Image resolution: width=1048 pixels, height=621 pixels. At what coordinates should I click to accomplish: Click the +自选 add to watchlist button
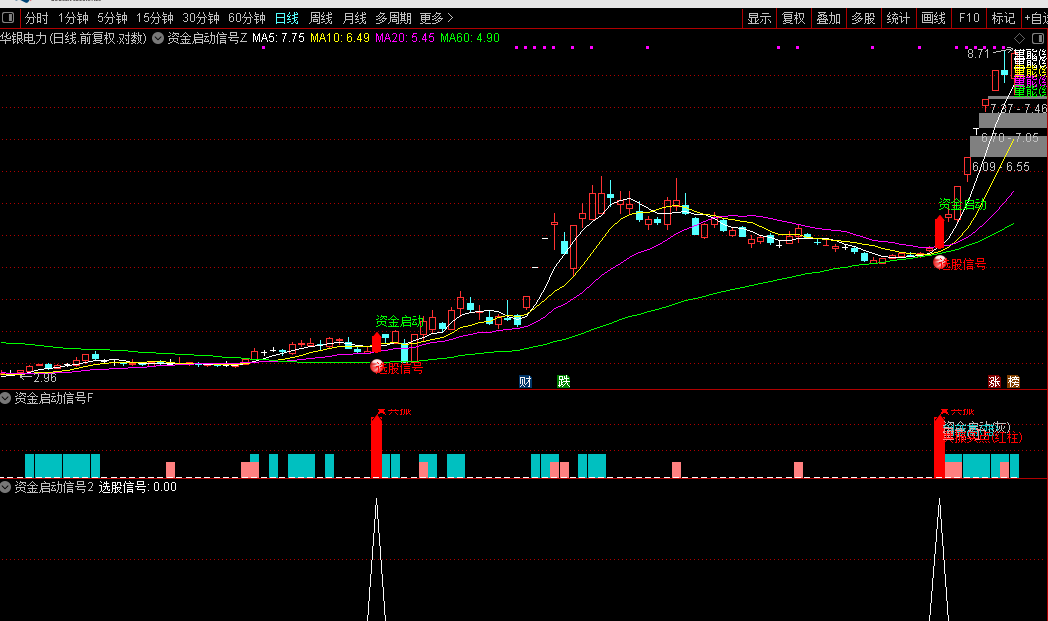click(1035, 18)
